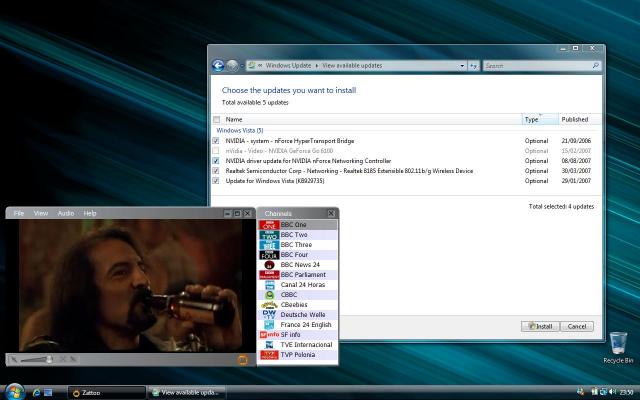This screenshot has width=640, height=400.
Task: Click the Forward arrow in Windows Update
Action: (232, 65)
